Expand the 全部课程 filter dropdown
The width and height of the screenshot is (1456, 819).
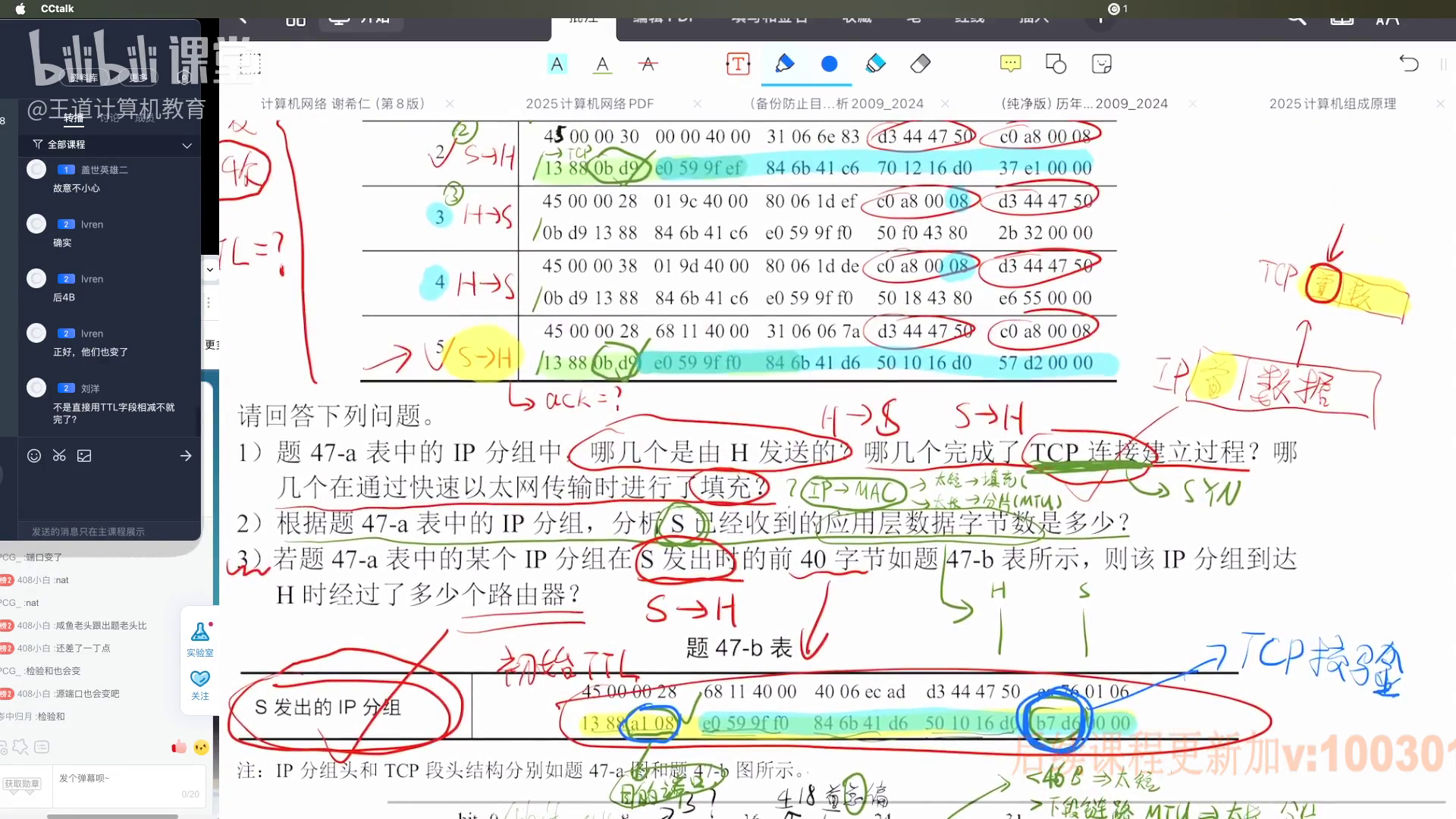click(187, 145)
